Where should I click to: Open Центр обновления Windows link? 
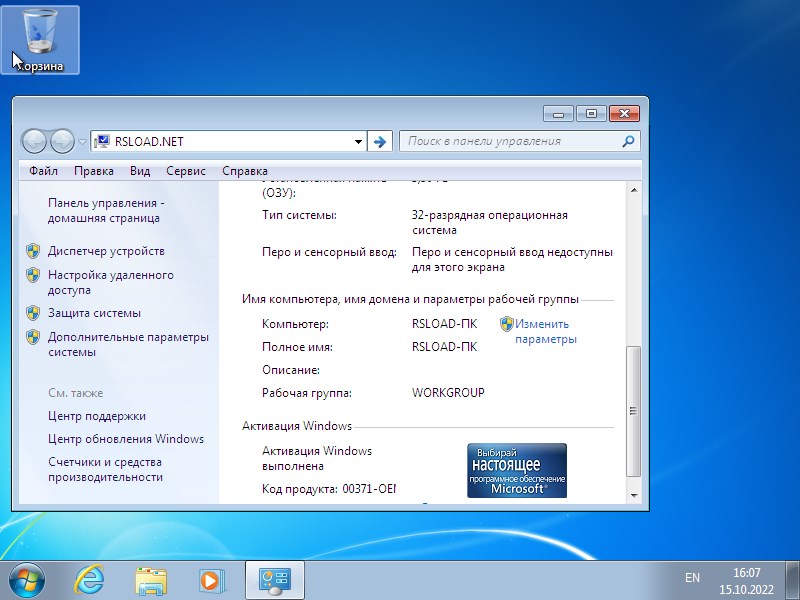(x=126, y=439)
